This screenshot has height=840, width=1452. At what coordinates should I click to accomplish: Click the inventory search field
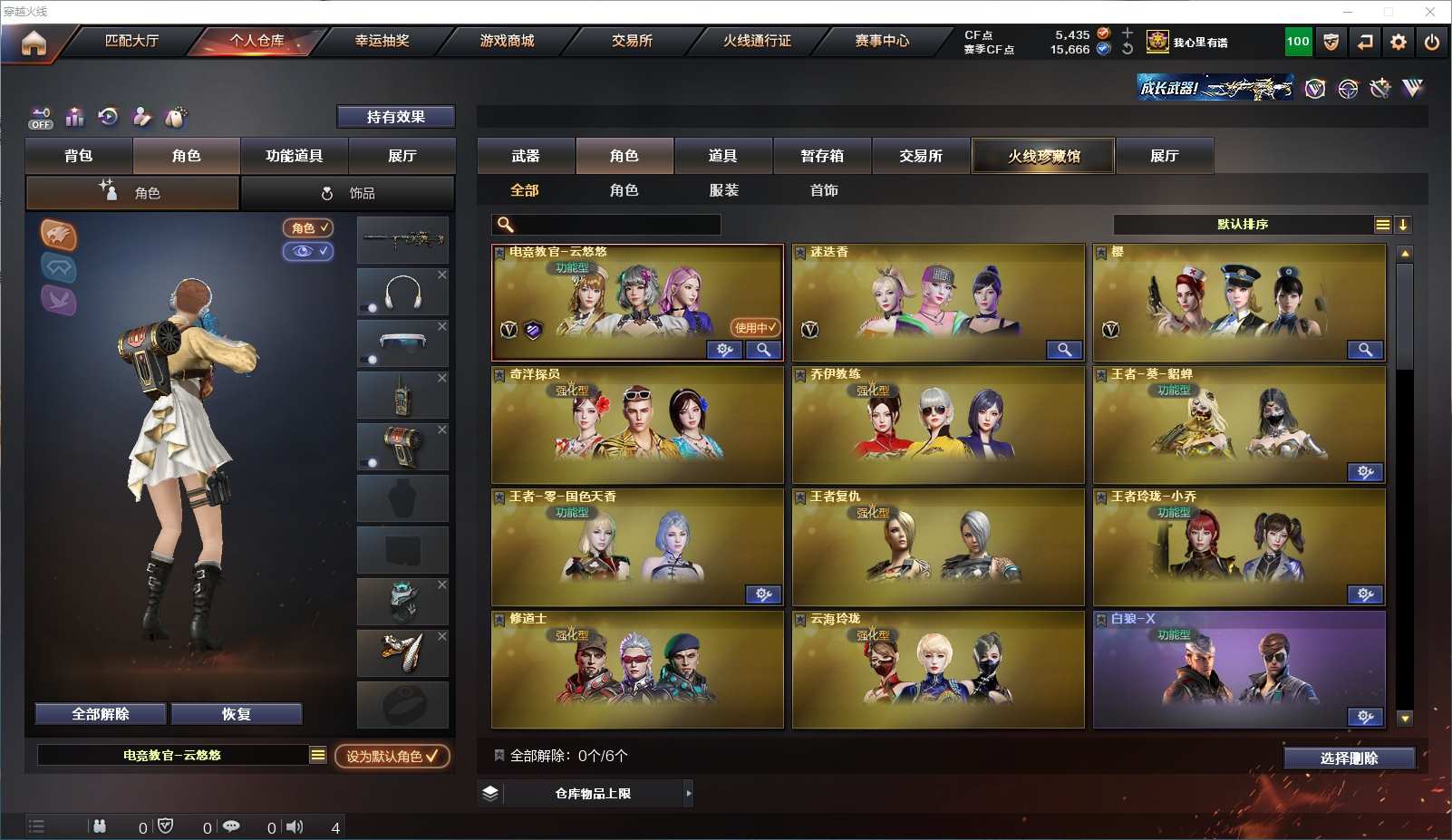pos(606,225)
